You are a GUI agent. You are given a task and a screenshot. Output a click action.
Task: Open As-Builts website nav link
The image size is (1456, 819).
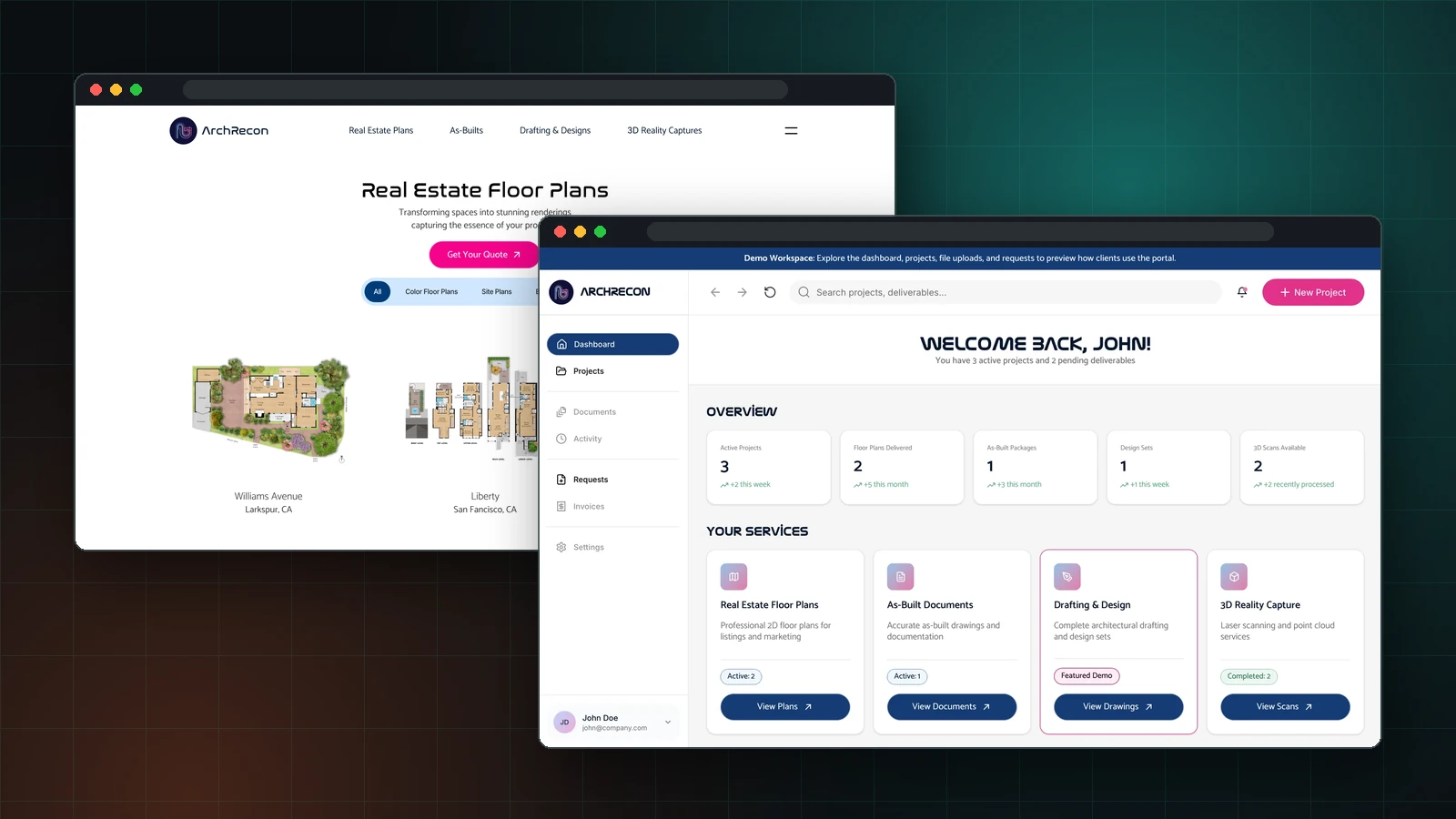(x=466, y=131)
